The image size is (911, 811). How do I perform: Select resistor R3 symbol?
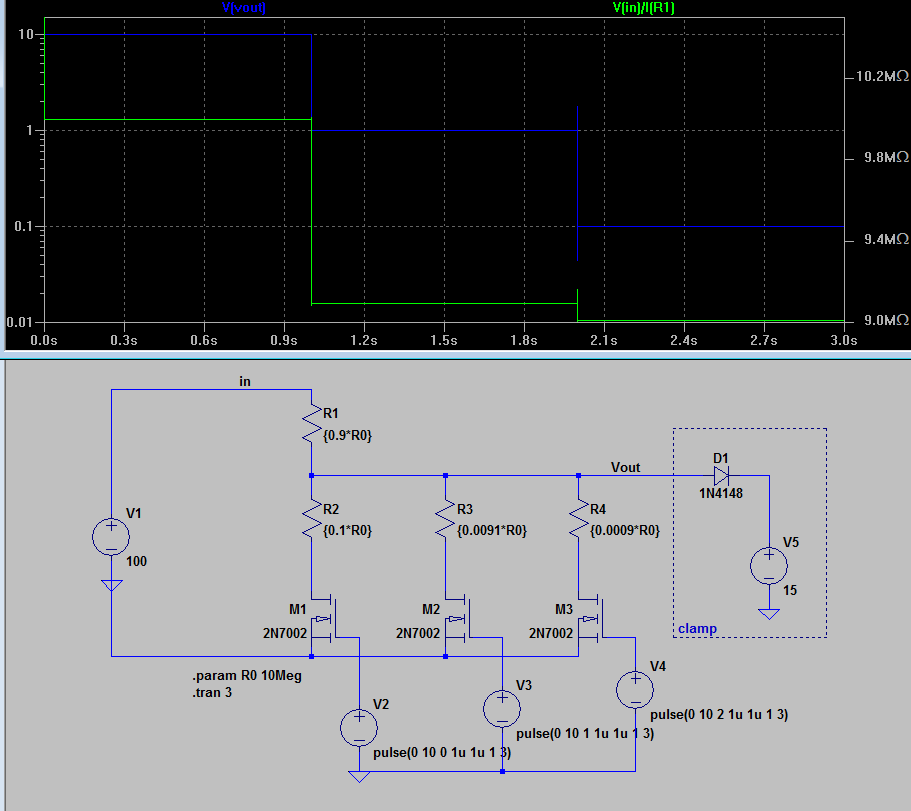[446, 520]
